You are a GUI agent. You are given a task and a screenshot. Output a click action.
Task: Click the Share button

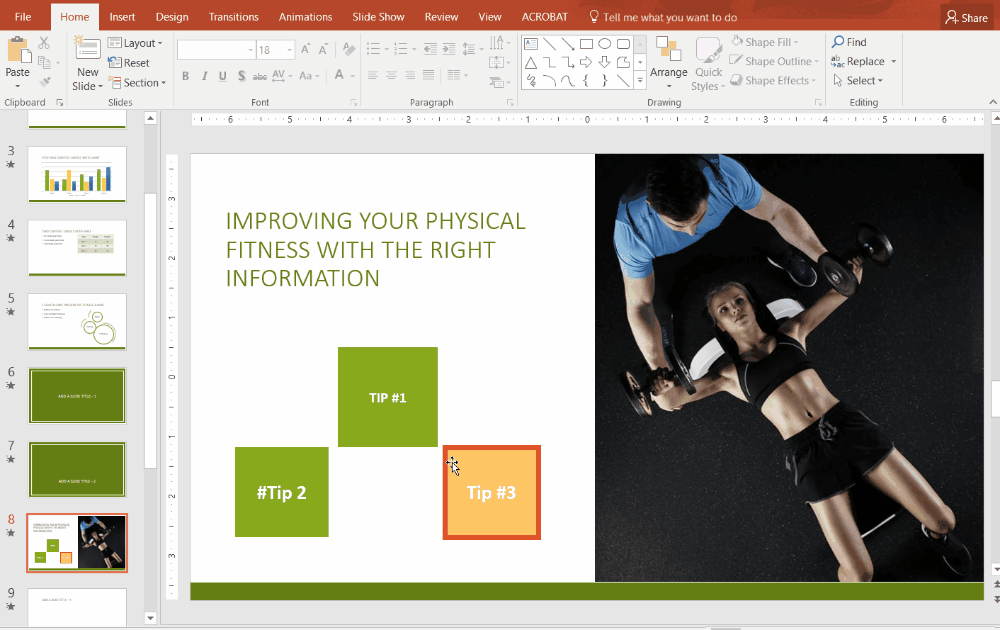click(x=966, y=16)
